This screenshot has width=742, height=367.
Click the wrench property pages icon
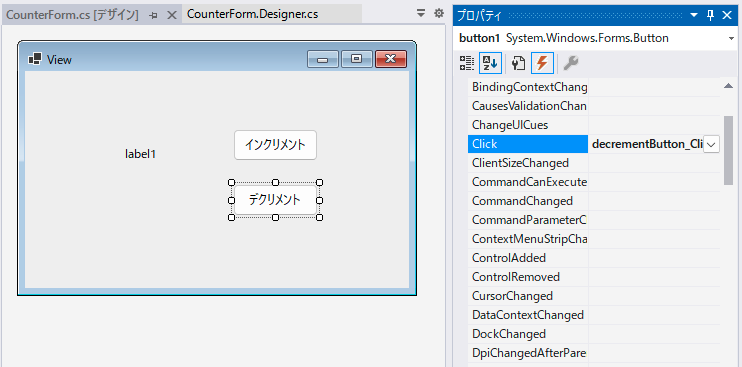point(571,63)
